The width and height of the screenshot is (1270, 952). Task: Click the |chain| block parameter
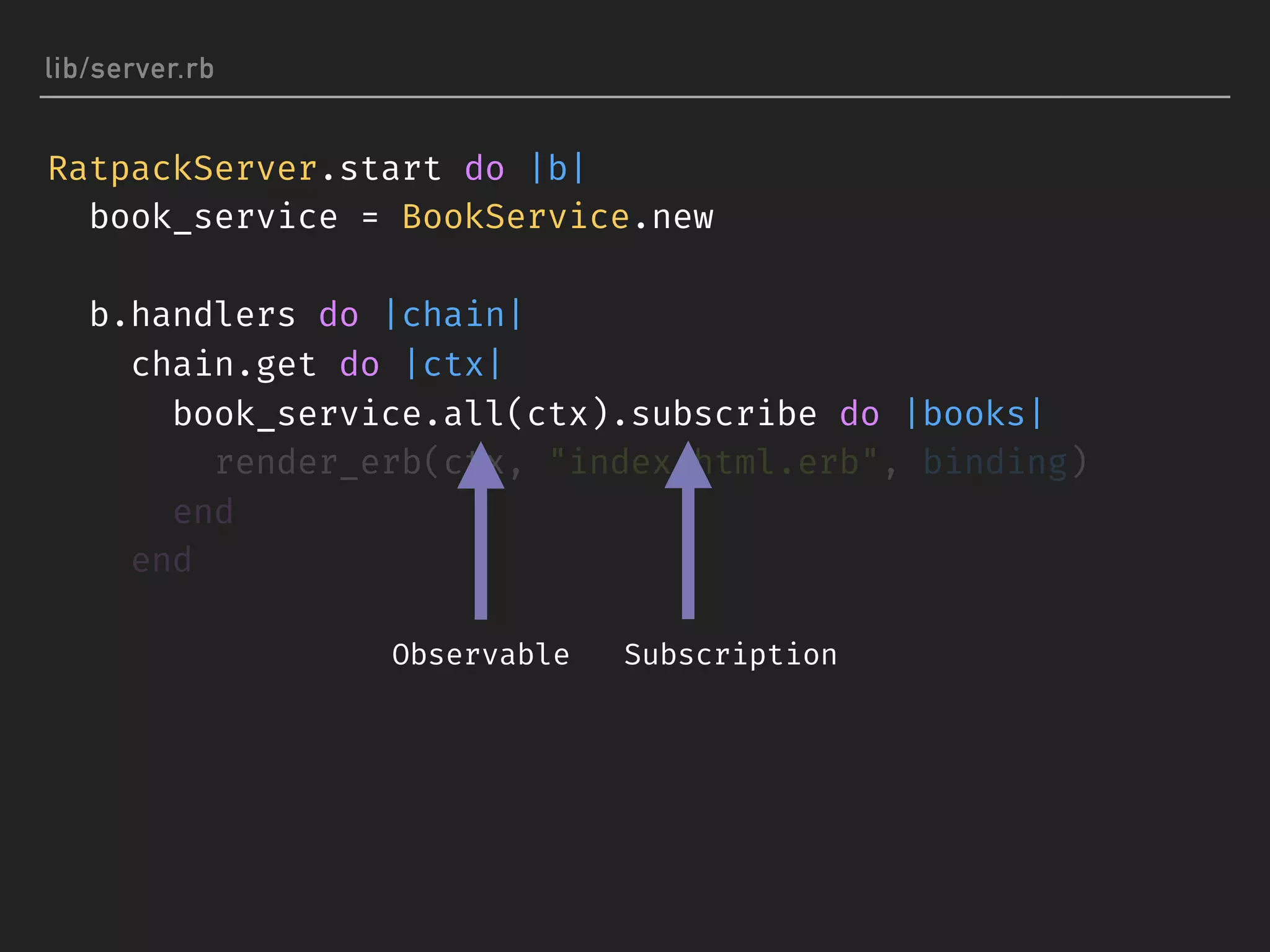454,314
